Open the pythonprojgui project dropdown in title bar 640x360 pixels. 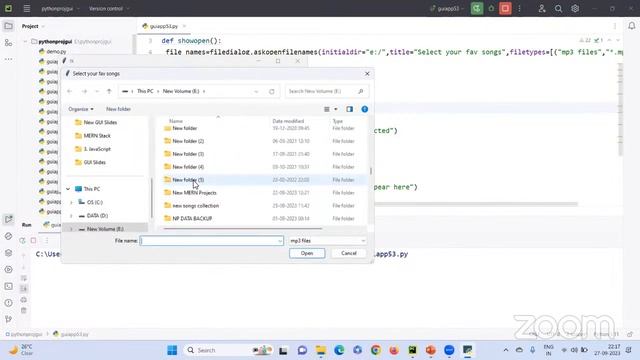click(60, 8)
